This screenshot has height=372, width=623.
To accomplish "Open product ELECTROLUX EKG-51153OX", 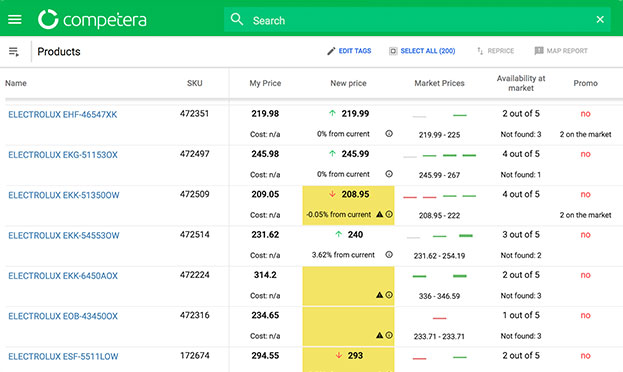I will [x=63, y=155].
